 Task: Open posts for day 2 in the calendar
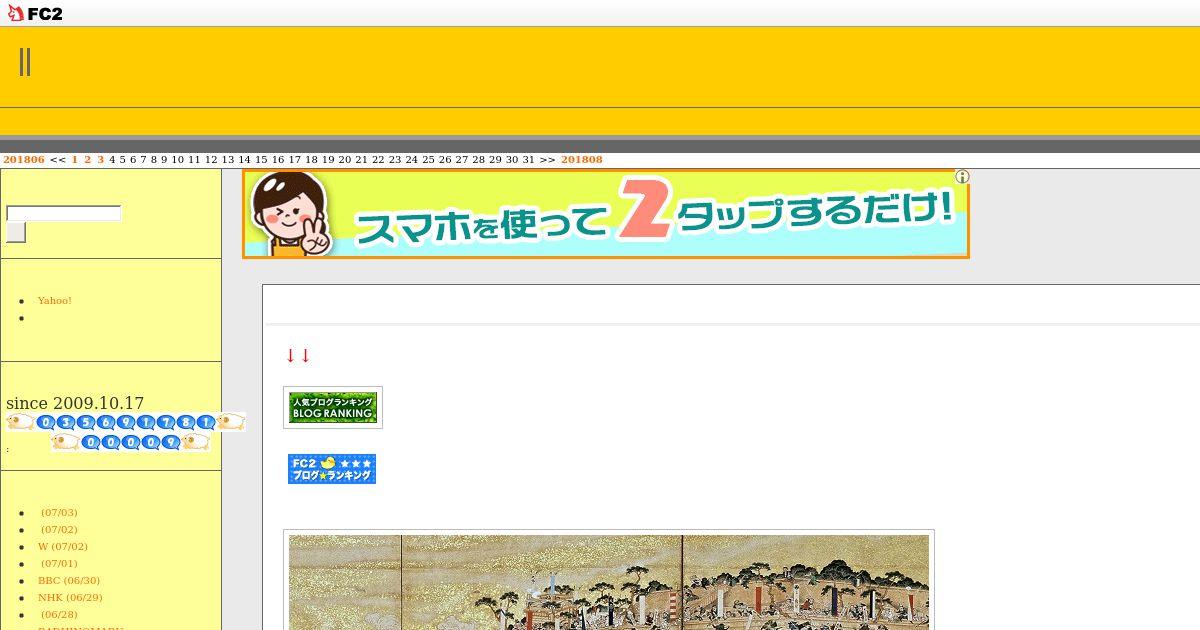(88, 160)
